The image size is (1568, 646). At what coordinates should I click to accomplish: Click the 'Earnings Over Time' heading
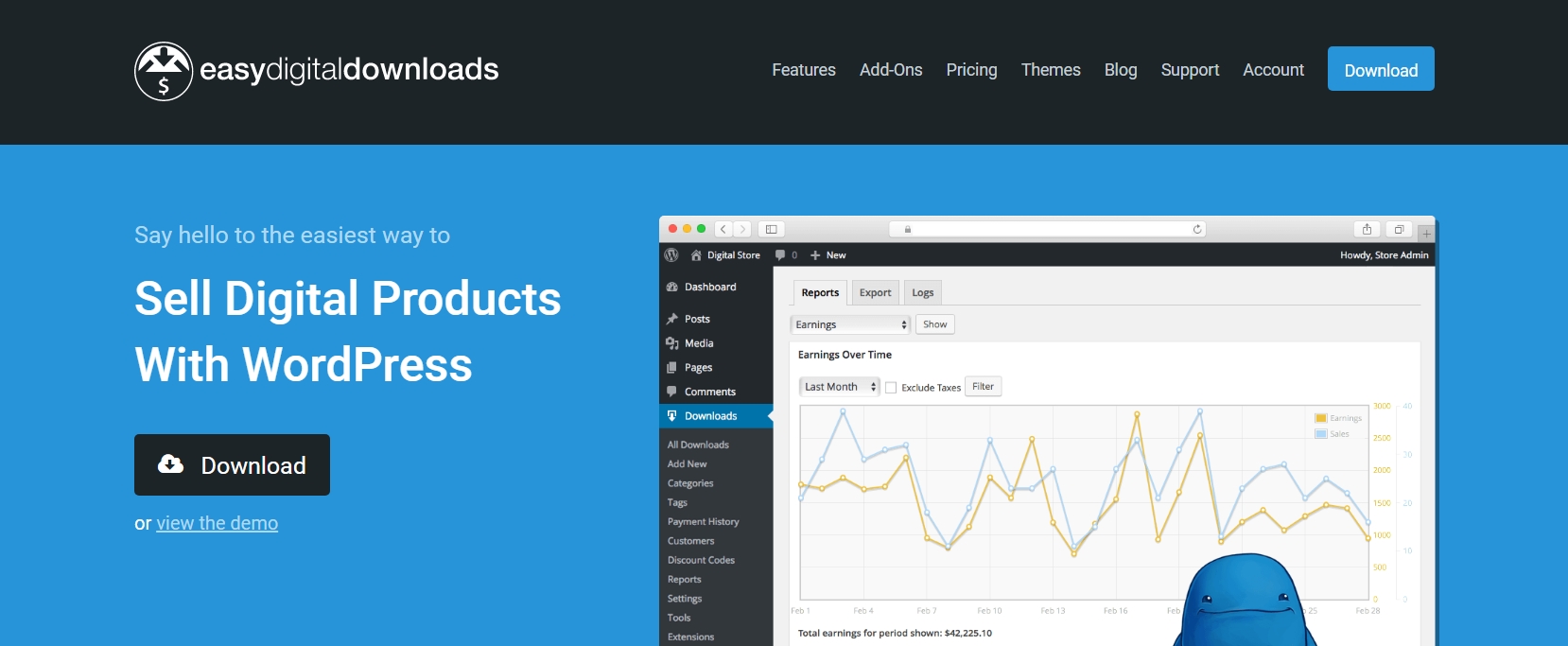pos(845,355)
